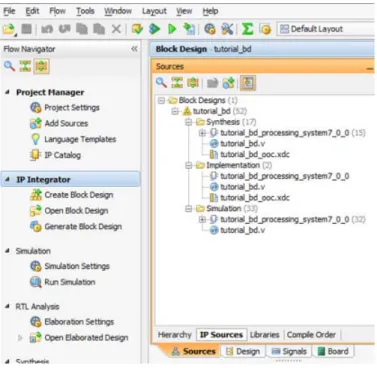Open the Layout menu

[154, 11]
